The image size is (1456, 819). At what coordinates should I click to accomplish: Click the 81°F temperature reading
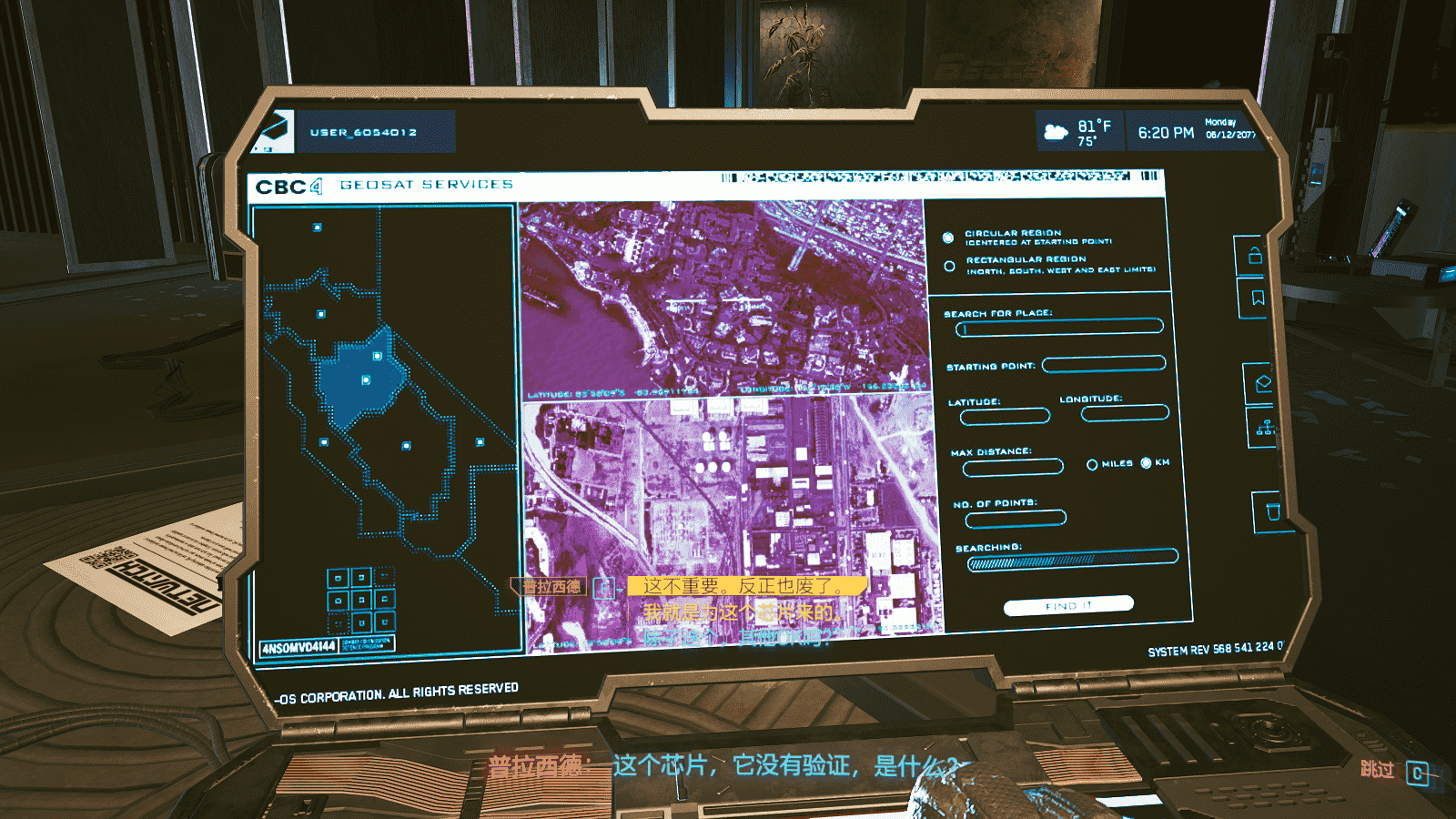tap(1094, 126)
